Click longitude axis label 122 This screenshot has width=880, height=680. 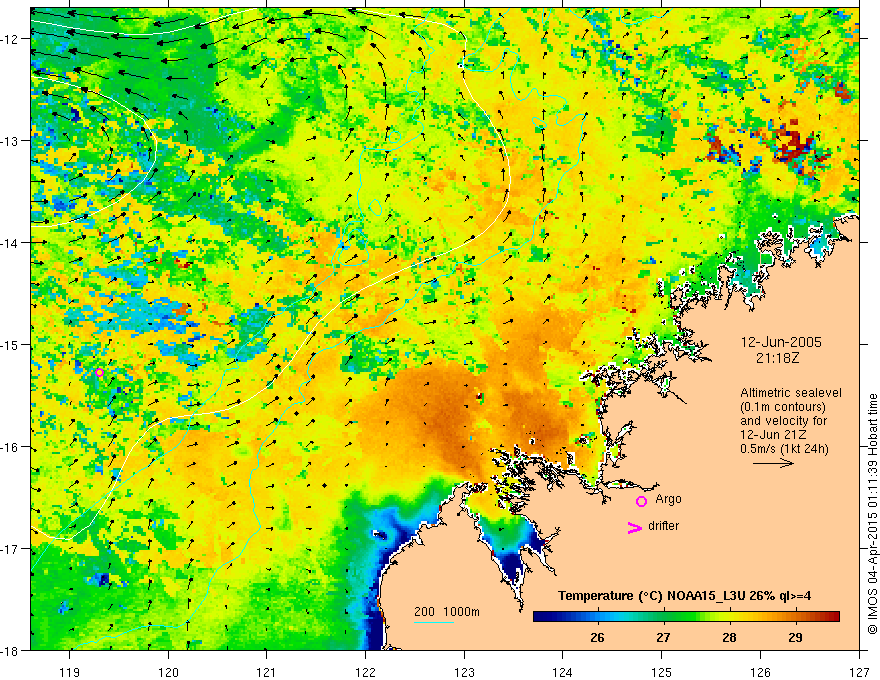(x=365, y=672)
